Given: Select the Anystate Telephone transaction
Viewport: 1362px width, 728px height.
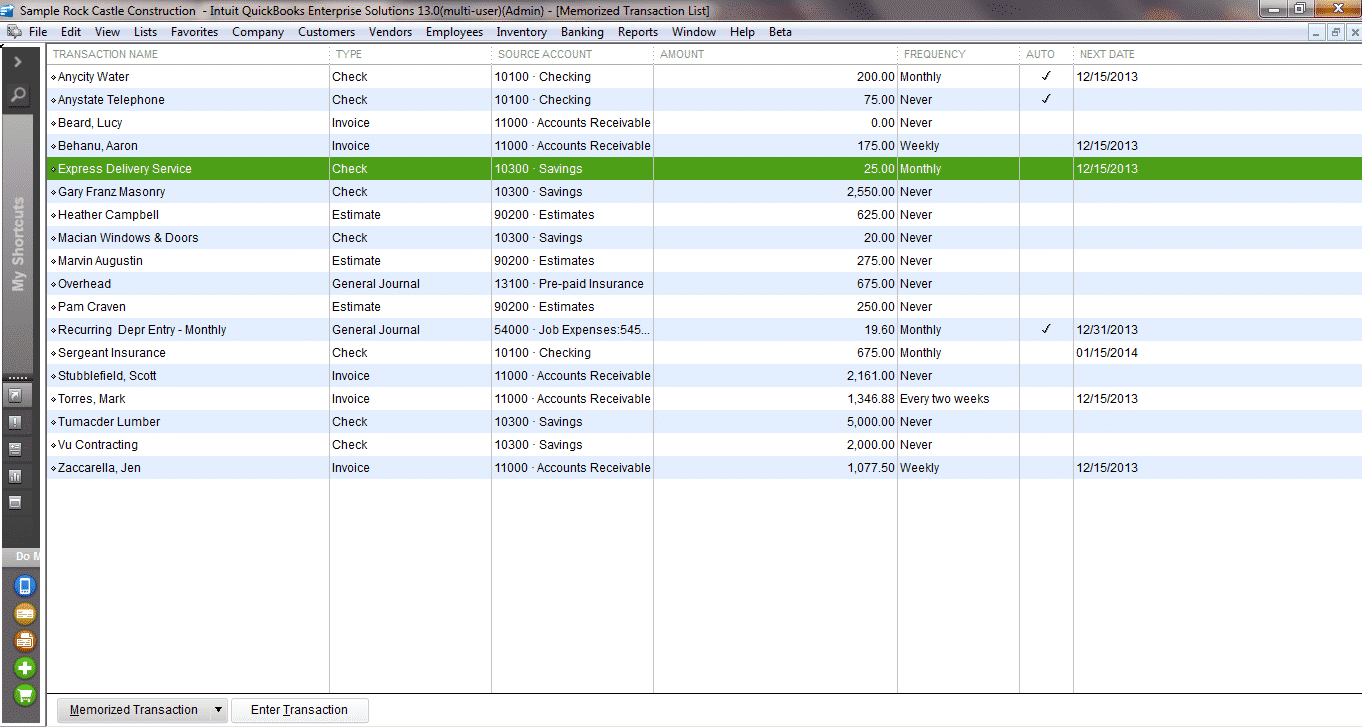Looking at the screenshot, I should pos(704,100).
